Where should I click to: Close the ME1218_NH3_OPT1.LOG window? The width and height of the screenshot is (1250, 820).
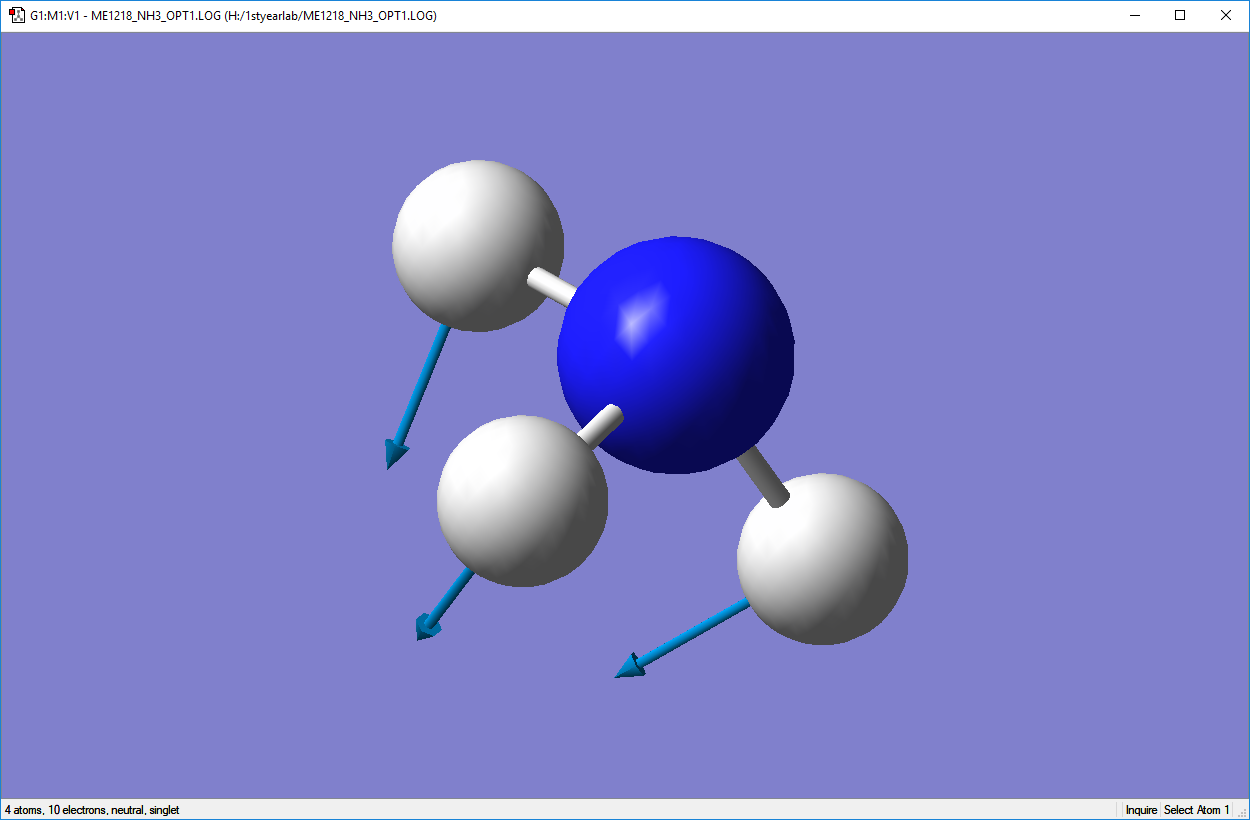point(1226,16)
